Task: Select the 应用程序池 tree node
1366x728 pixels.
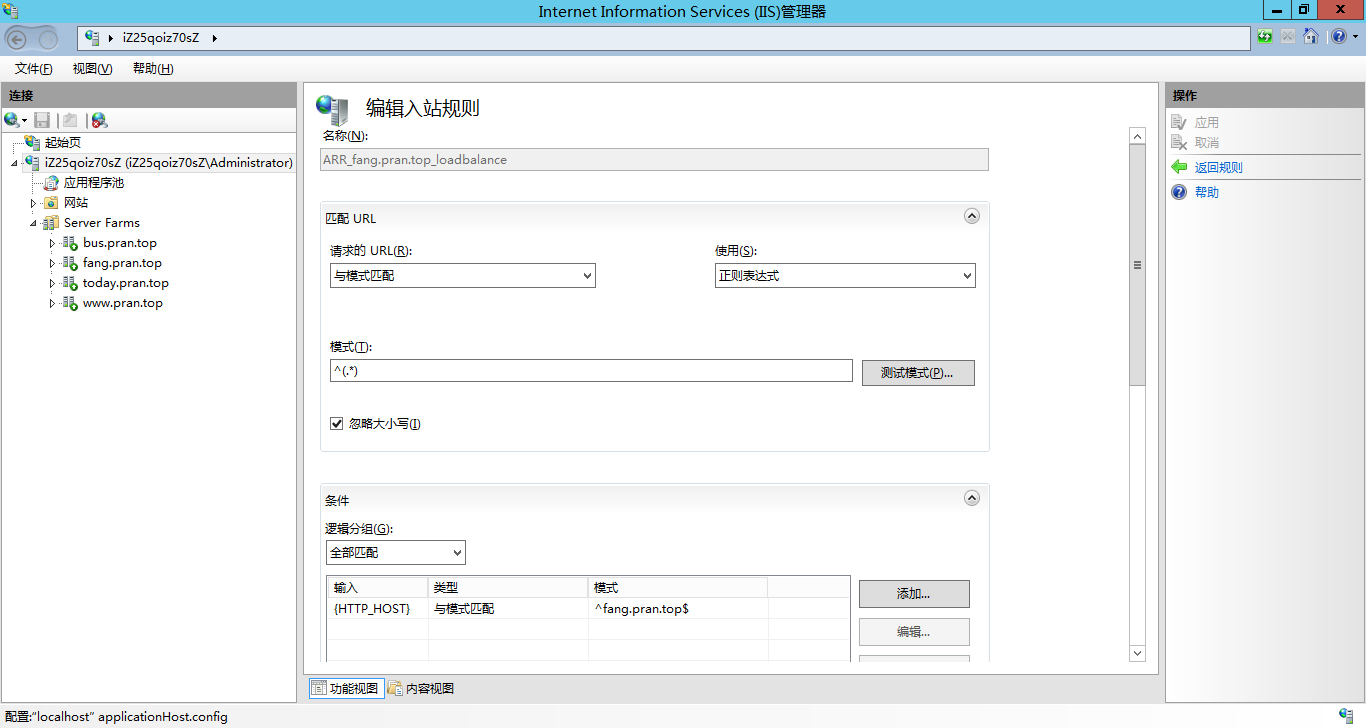Action: [93, 183]
